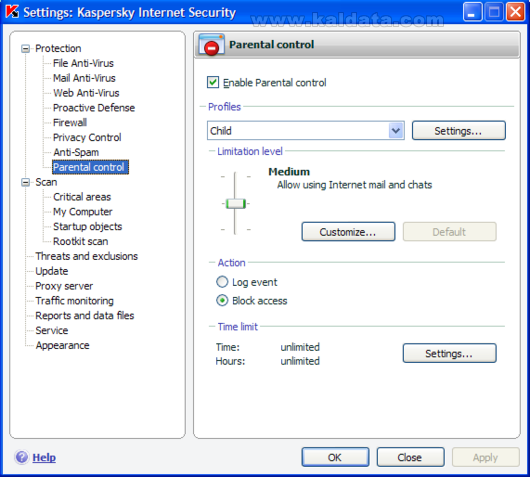Open Threats and exclusions
530x477 pixels.
[x=87, y=256]
